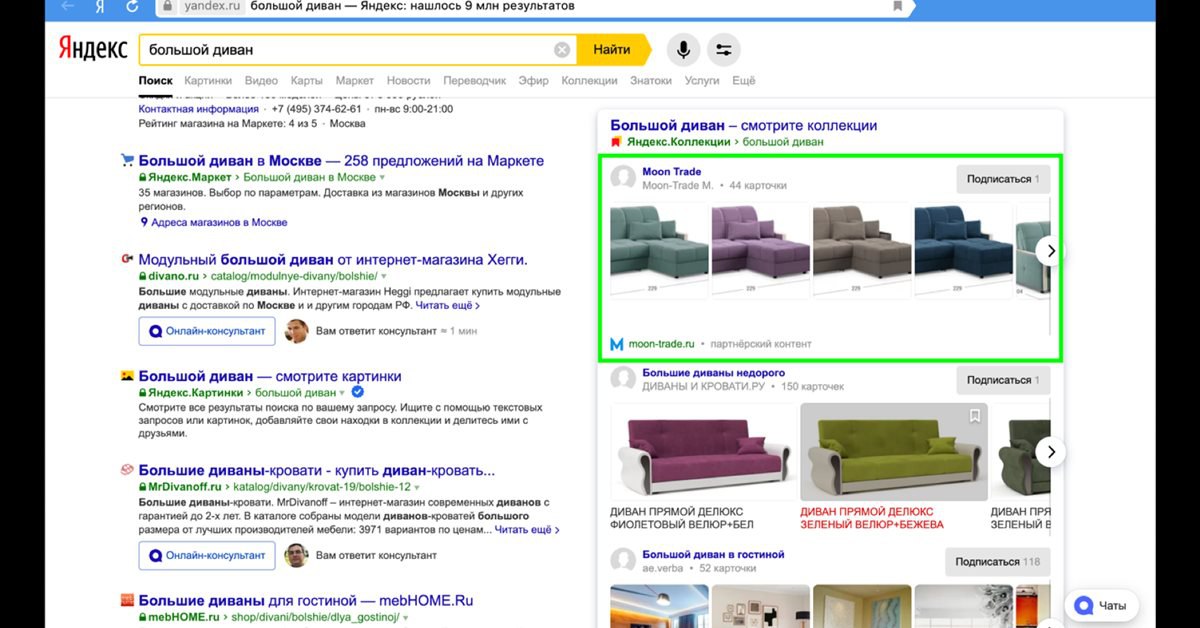Subscribe to Большие диваны недорого collection
The image size is (1200, 628).
tap(1003, 380)
